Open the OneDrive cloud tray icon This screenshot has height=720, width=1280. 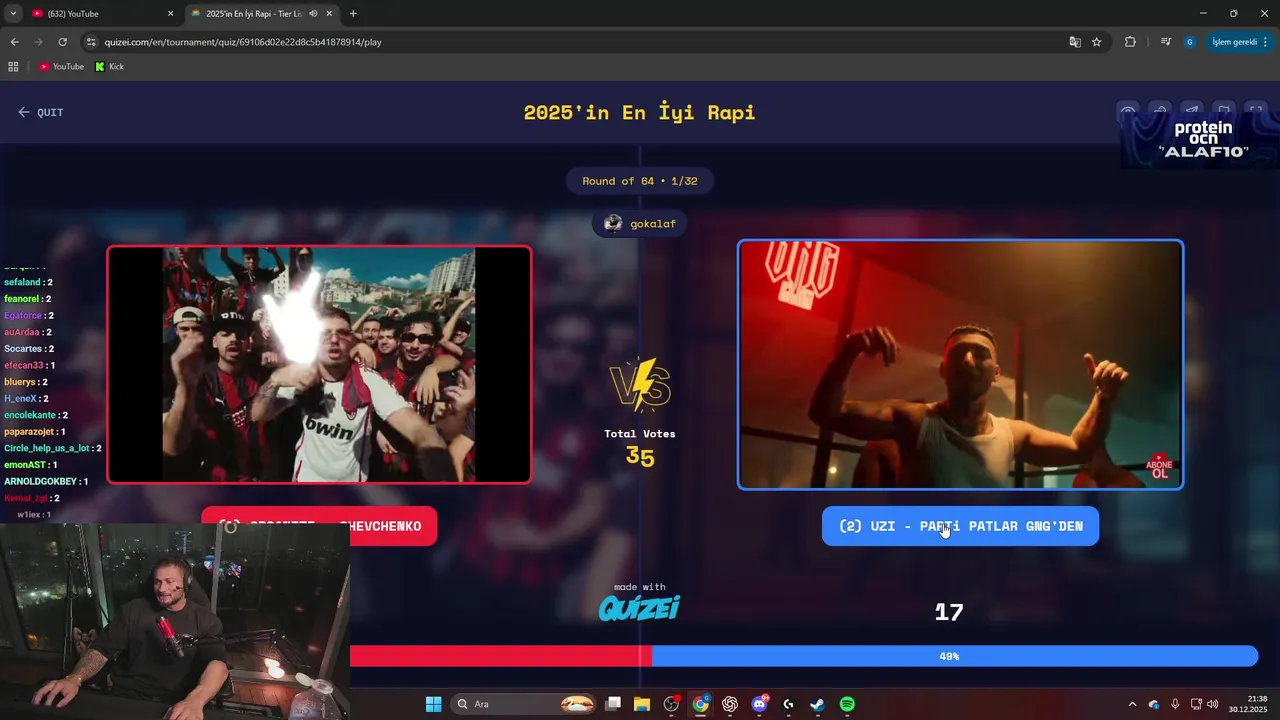[x=1154, y=704]
